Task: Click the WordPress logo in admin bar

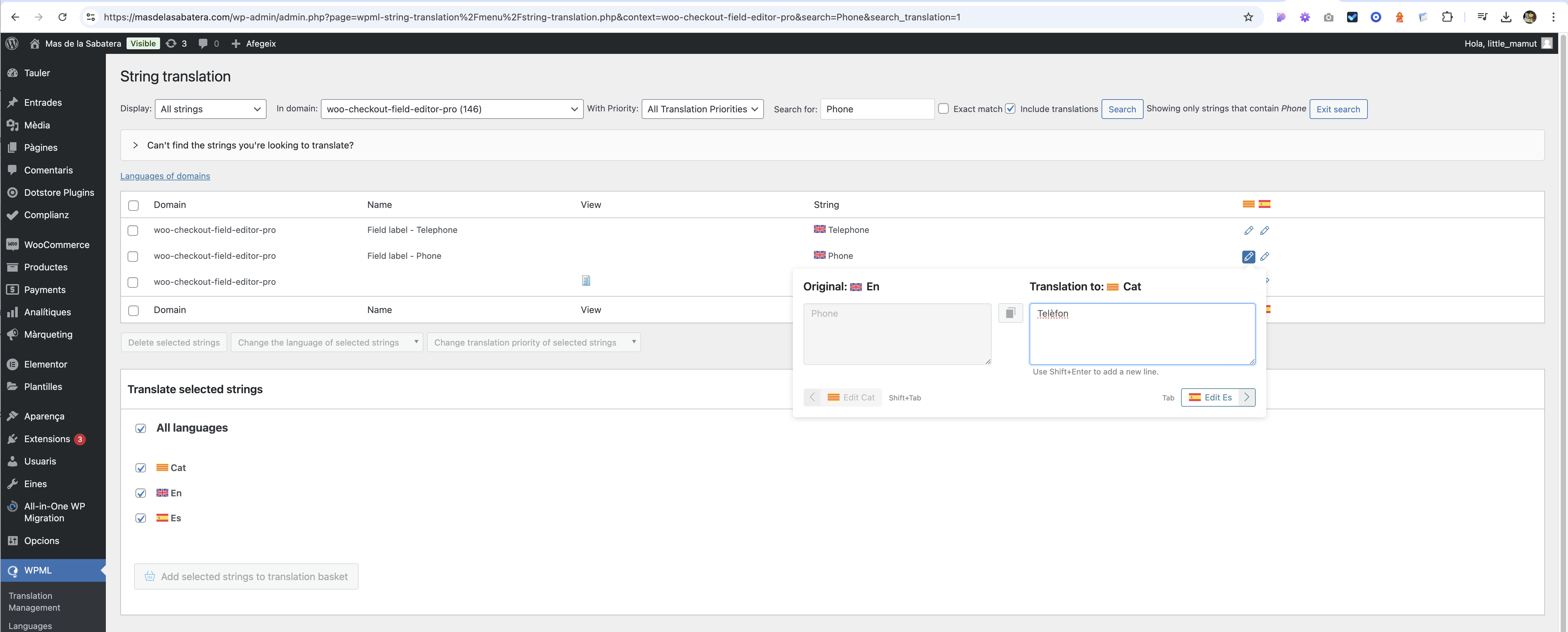Action: (x=12, y=43)
